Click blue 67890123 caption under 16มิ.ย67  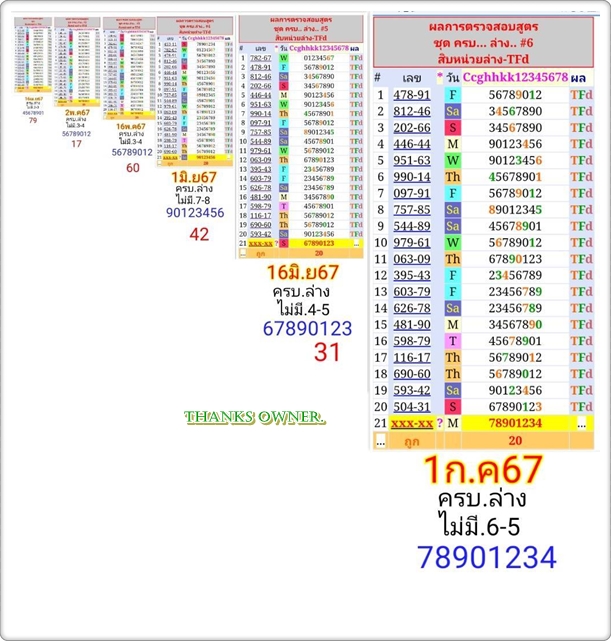click(307, 329)
